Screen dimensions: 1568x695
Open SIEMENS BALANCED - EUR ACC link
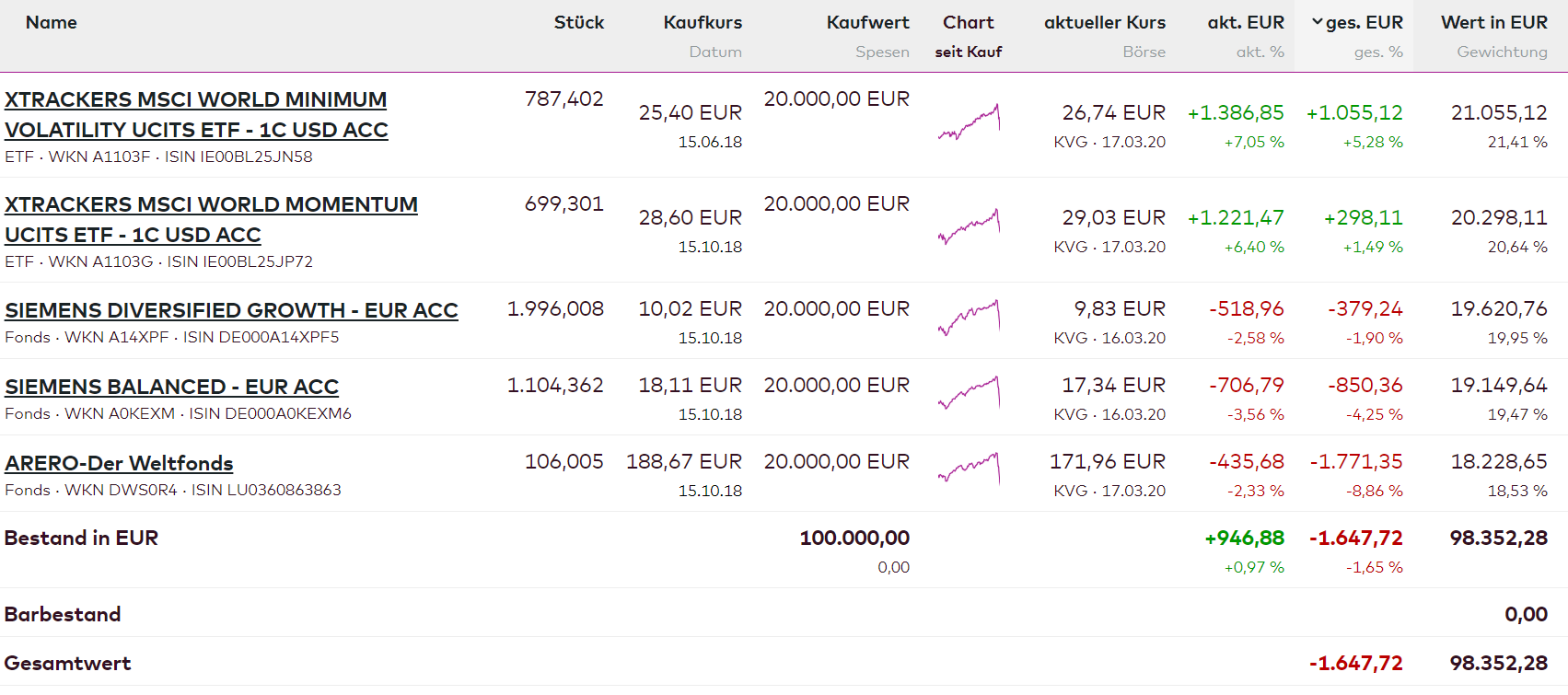point(171,387)
